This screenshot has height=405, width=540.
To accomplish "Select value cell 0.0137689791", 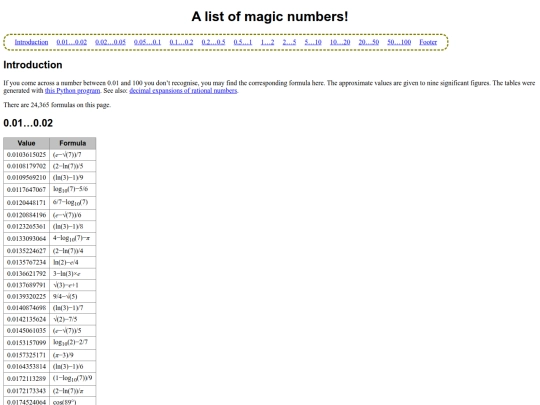I will coord(27,285).
